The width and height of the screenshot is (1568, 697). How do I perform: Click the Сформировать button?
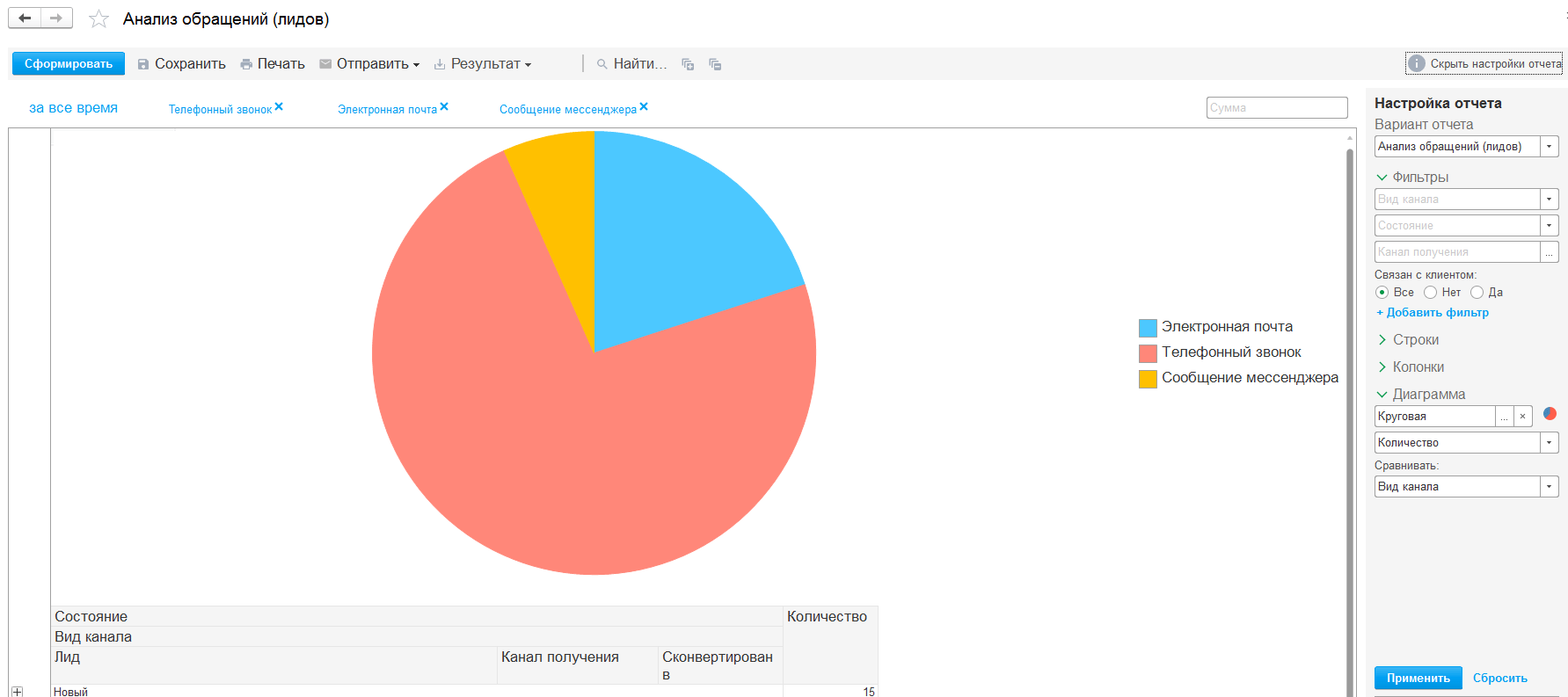click(x=69, y=64)
